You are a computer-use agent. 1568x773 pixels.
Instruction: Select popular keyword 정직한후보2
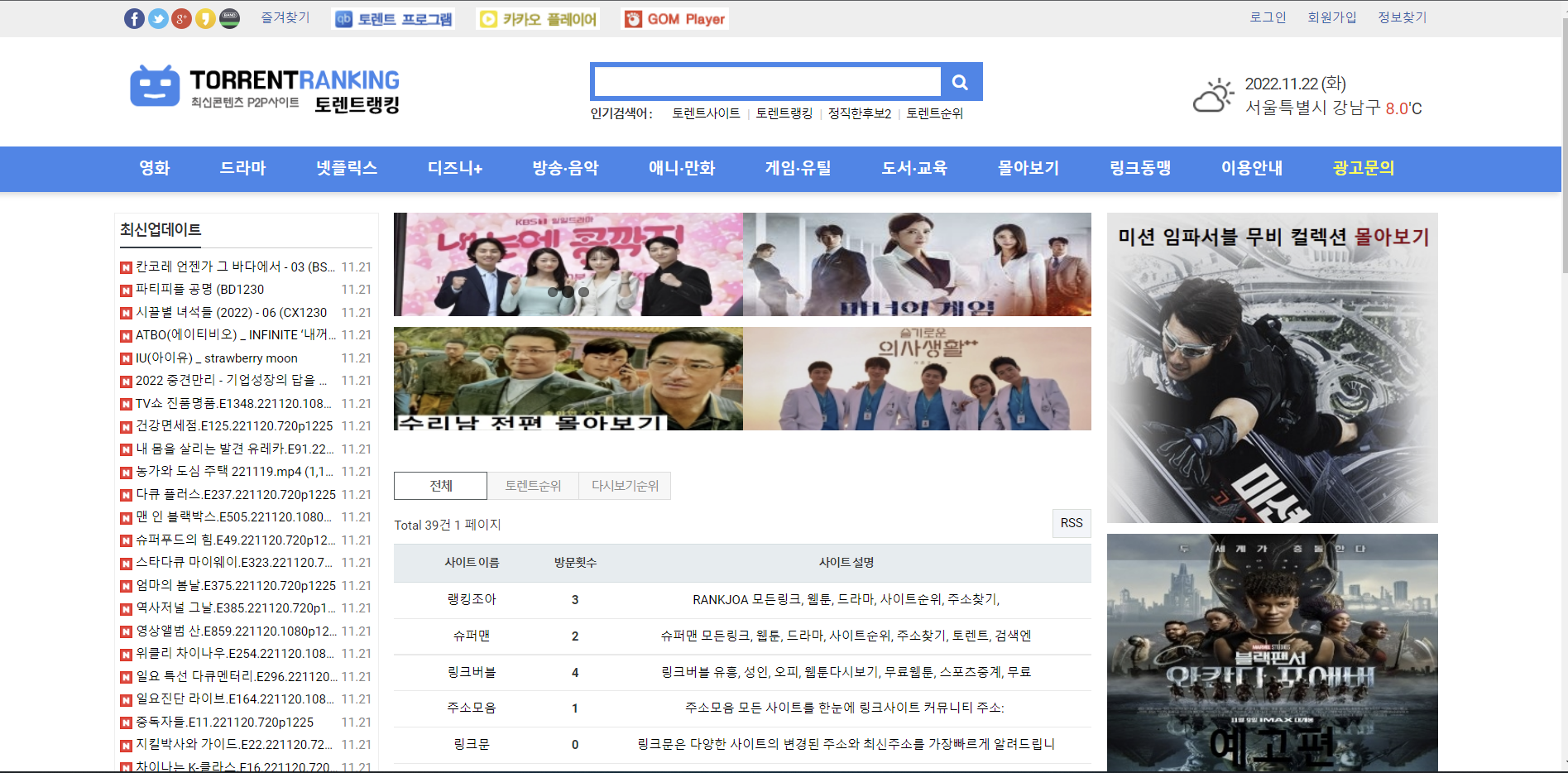pos(860,113)
